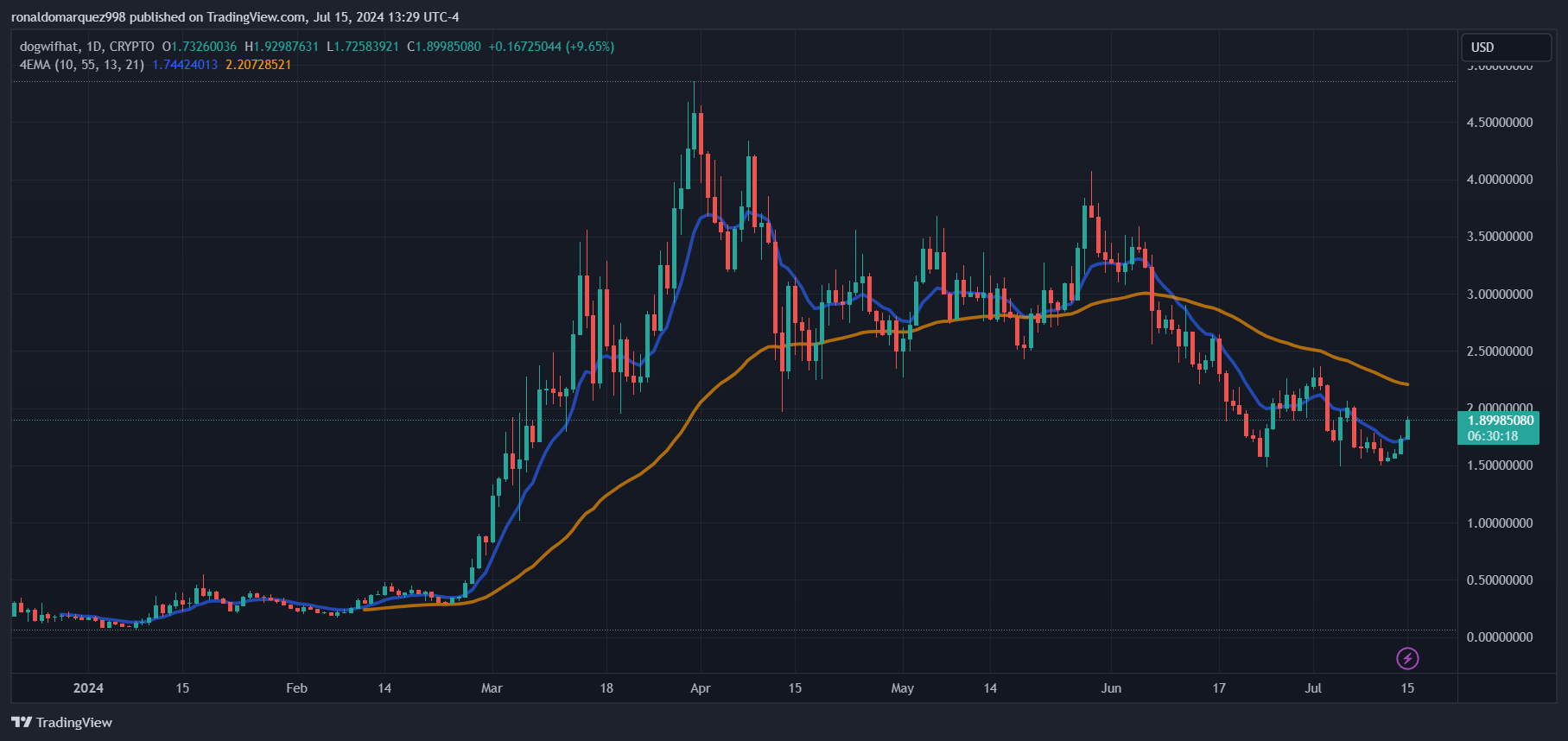
Task: Click the 3.00000000 price axis label
Action: coord(1500,294)
